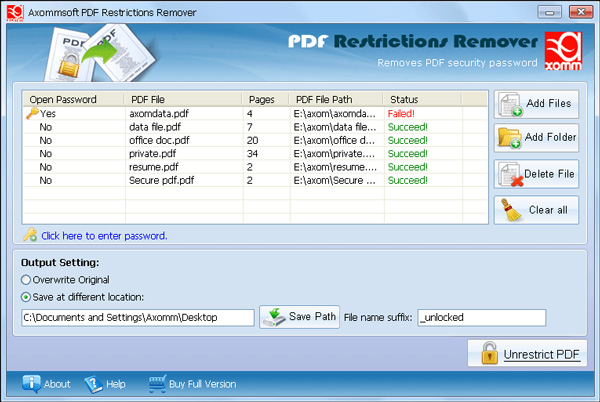Click the 'Click here to enter password' link
The image size is (600, 402).
(x=104, y=236)
